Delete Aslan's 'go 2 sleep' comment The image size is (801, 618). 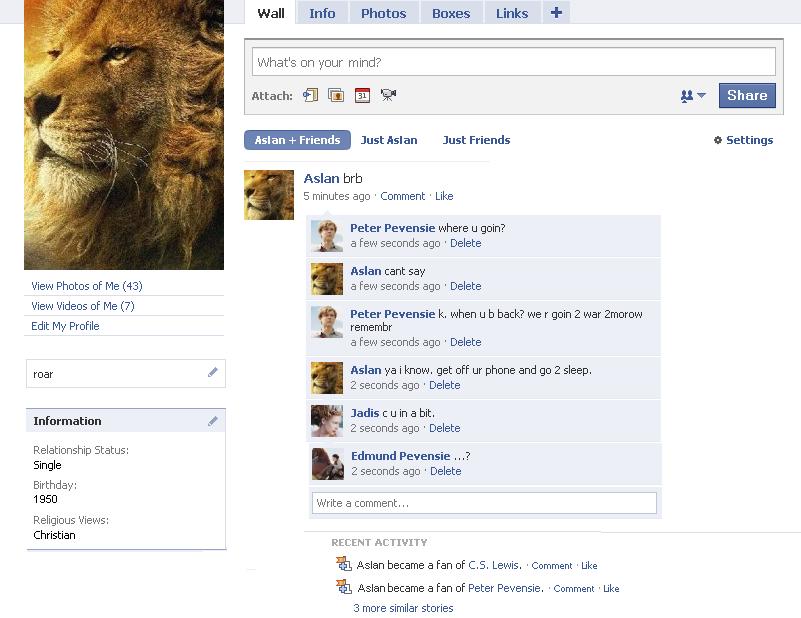tap(444, 385)
